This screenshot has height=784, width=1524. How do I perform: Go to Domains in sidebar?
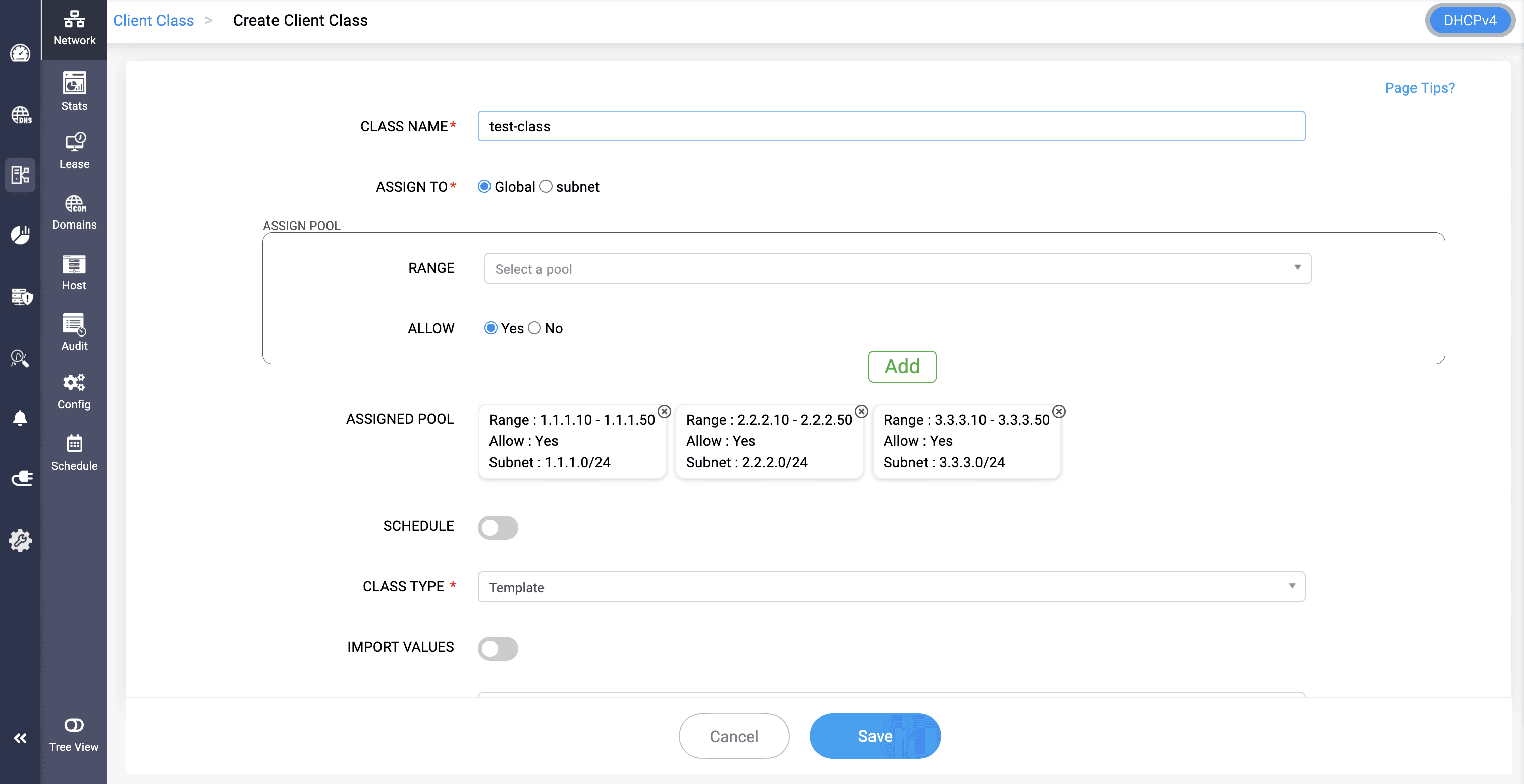point(74,211)
